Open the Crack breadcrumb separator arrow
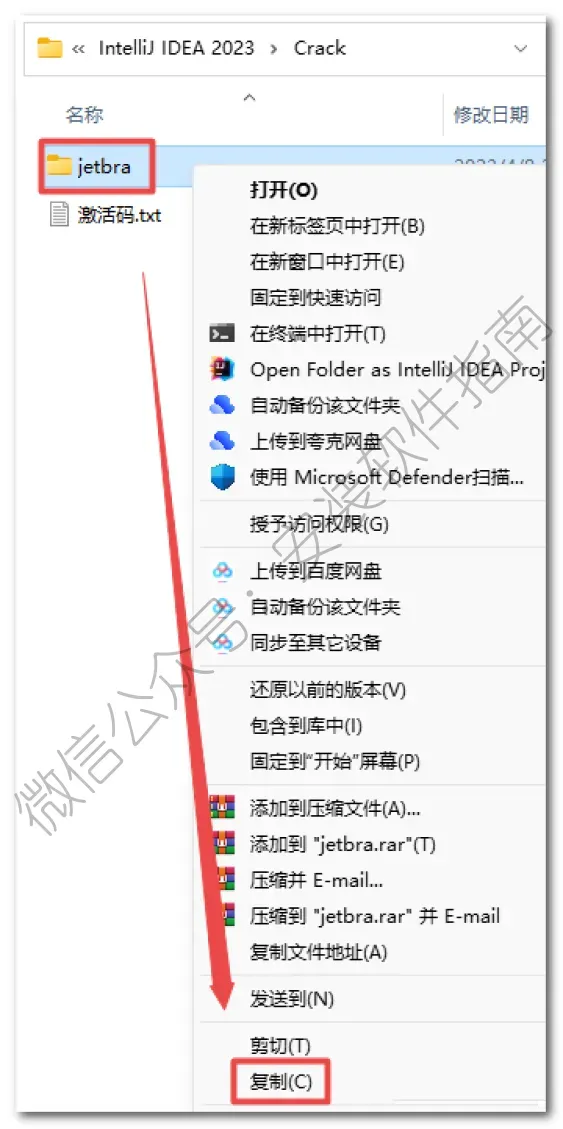Screen dimensions: 563x1129 click(274, 49)
